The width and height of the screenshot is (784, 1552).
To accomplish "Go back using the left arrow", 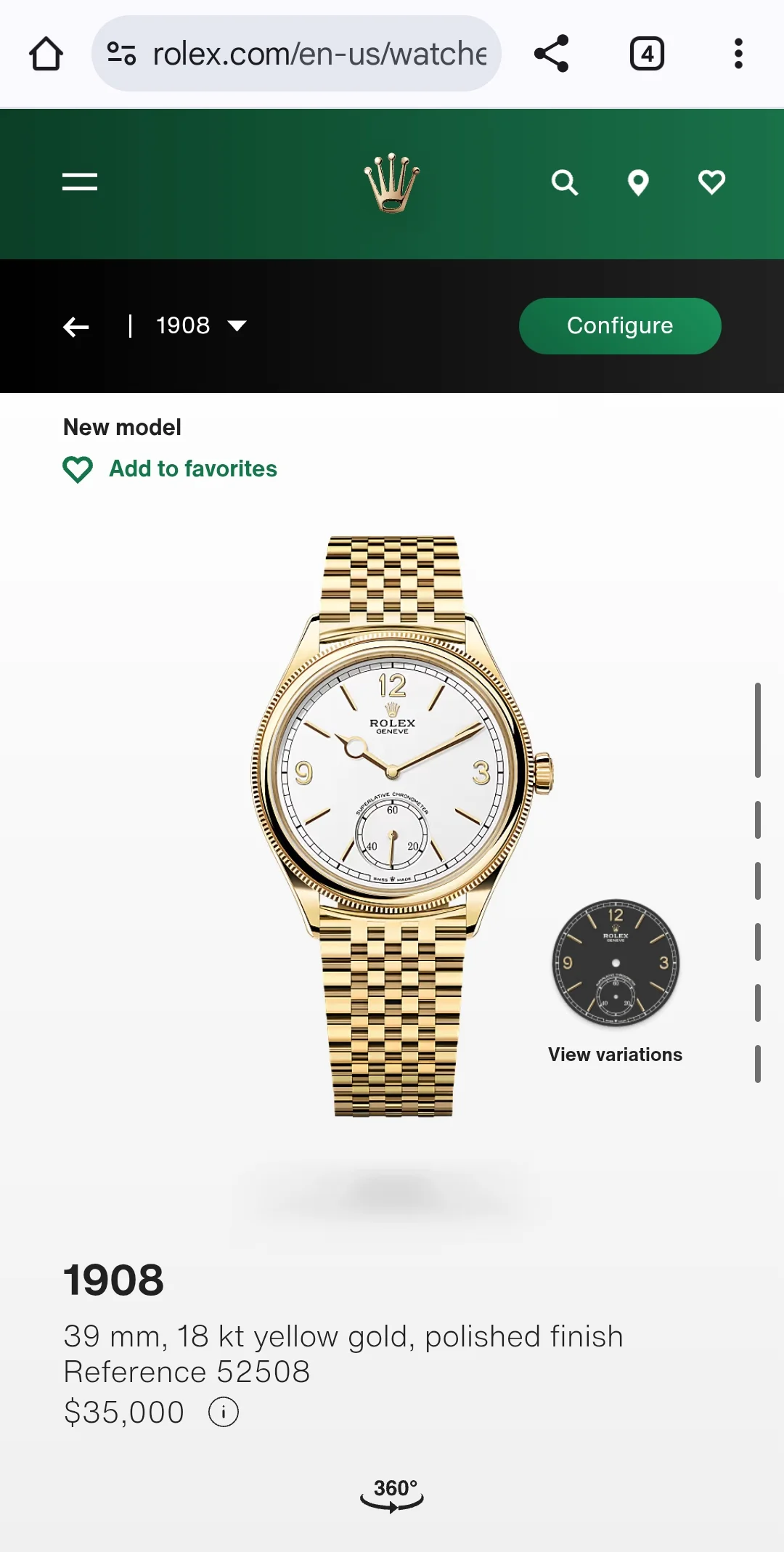I will 76,327.
